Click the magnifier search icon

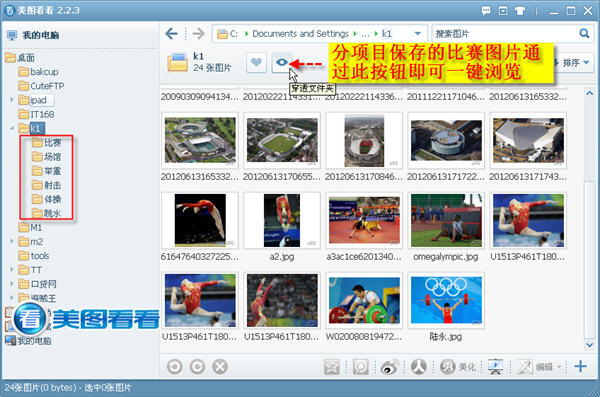(x=584, y=34)
